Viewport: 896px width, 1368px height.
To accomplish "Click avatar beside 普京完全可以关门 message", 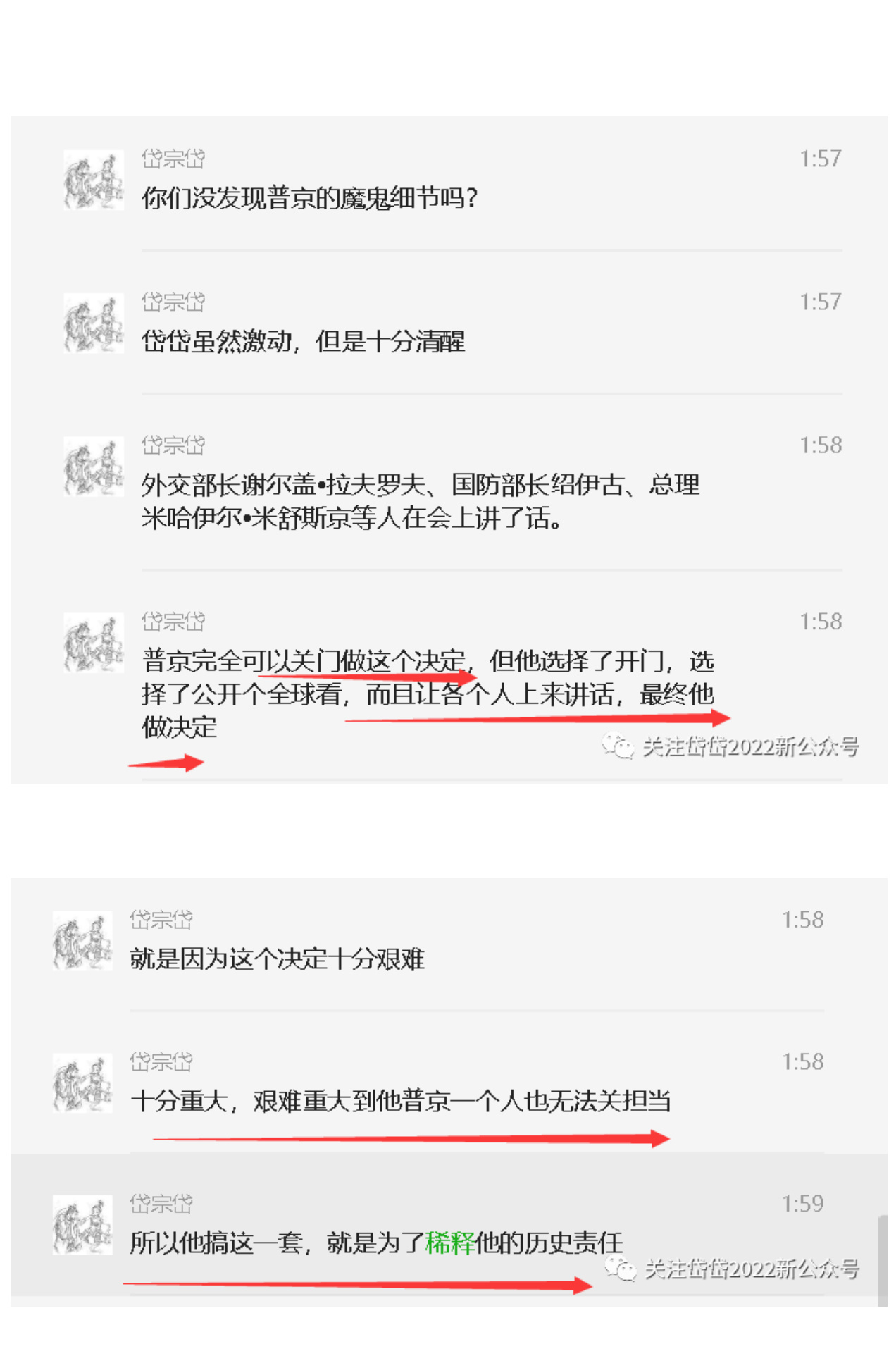I will coord(94,642).
